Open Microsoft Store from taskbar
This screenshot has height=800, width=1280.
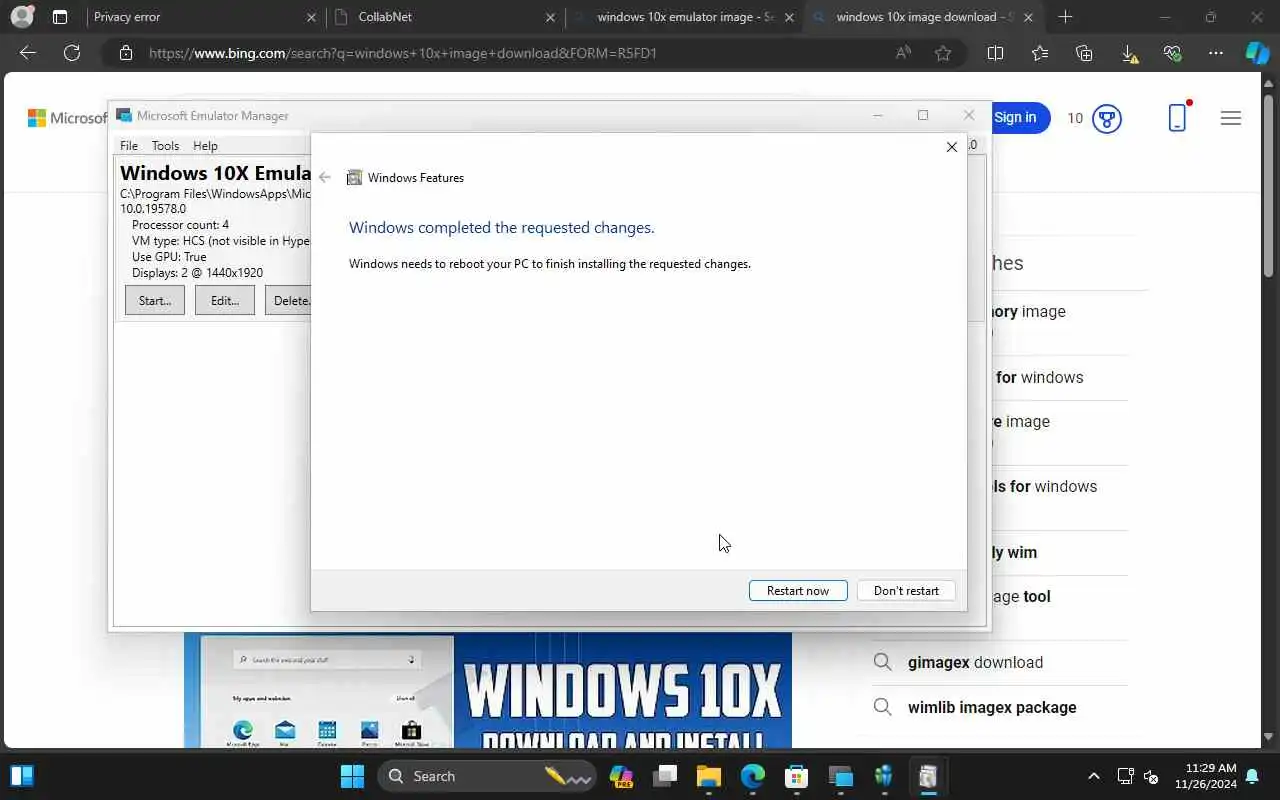click(x=796, y=776)
